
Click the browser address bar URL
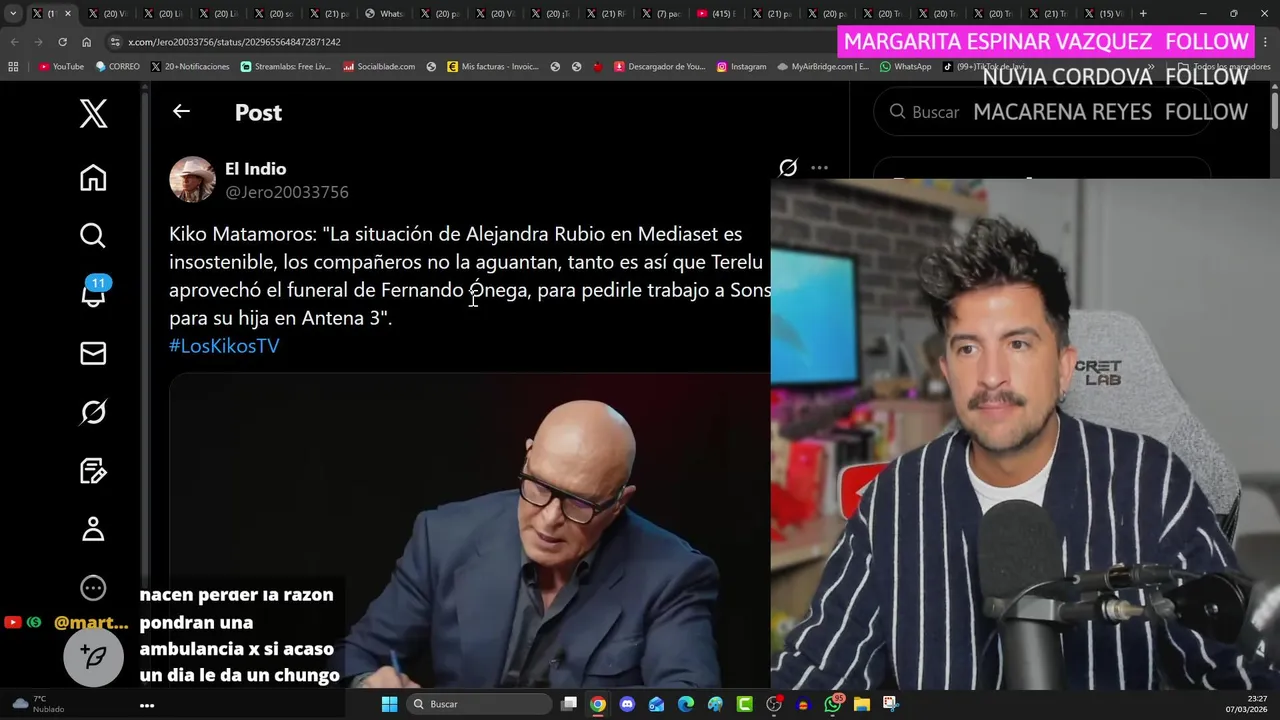[234, 42]
